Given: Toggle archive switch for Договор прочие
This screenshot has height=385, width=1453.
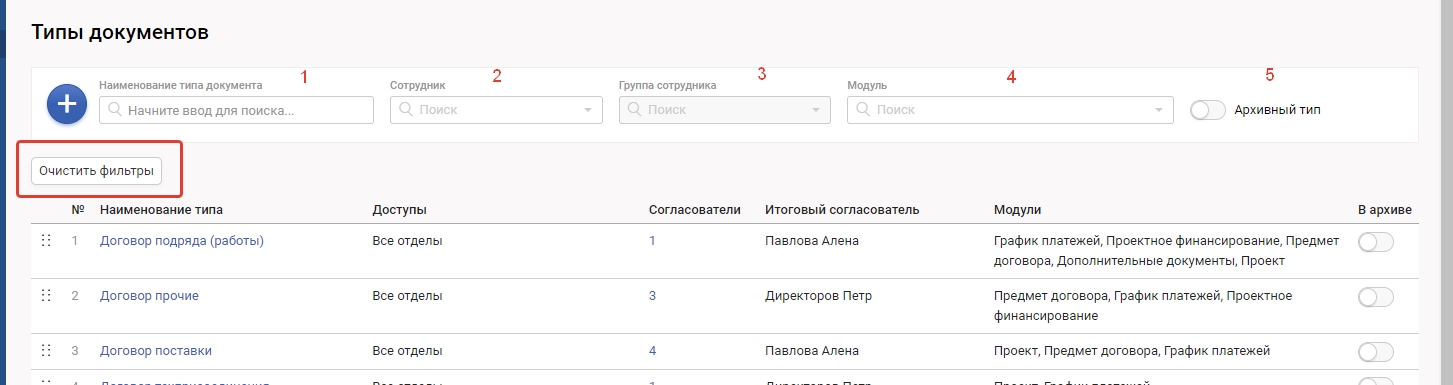Looking at the screenshot, I should (1376, 297).
